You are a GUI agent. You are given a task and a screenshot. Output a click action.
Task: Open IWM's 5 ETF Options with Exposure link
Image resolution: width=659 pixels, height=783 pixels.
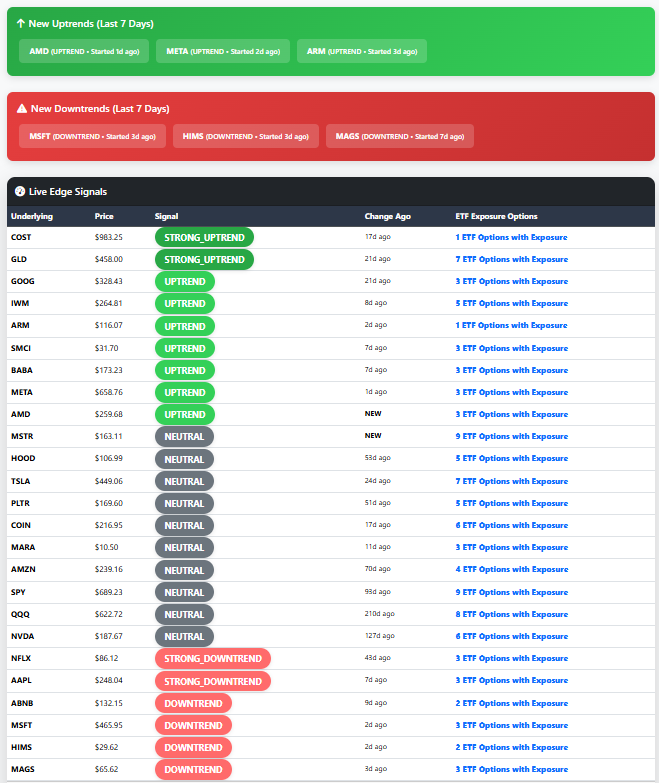click(512, 303)
